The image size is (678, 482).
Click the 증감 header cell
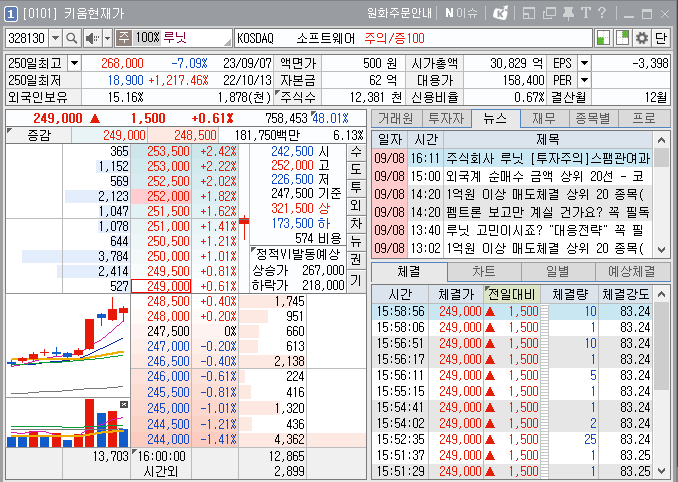[38, 135]
